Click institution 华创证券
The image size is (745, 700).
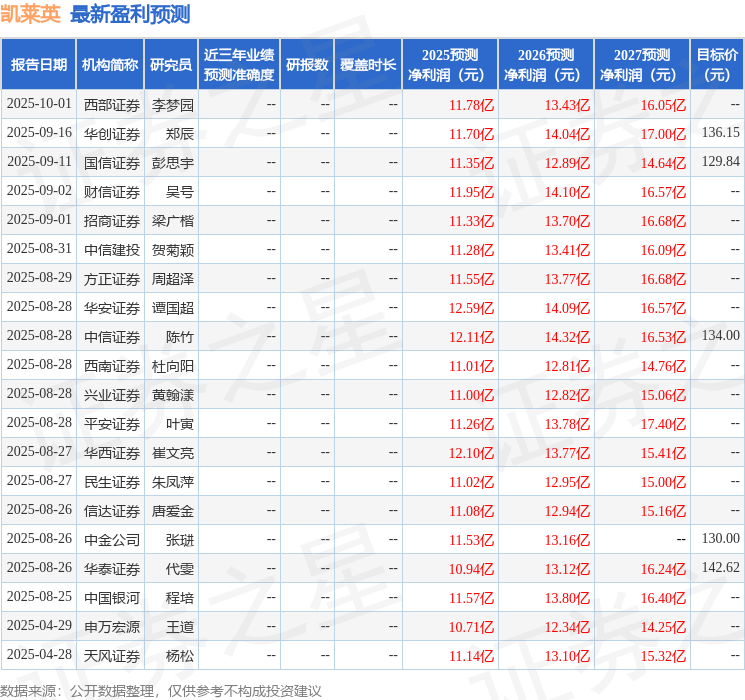[112, 134]
